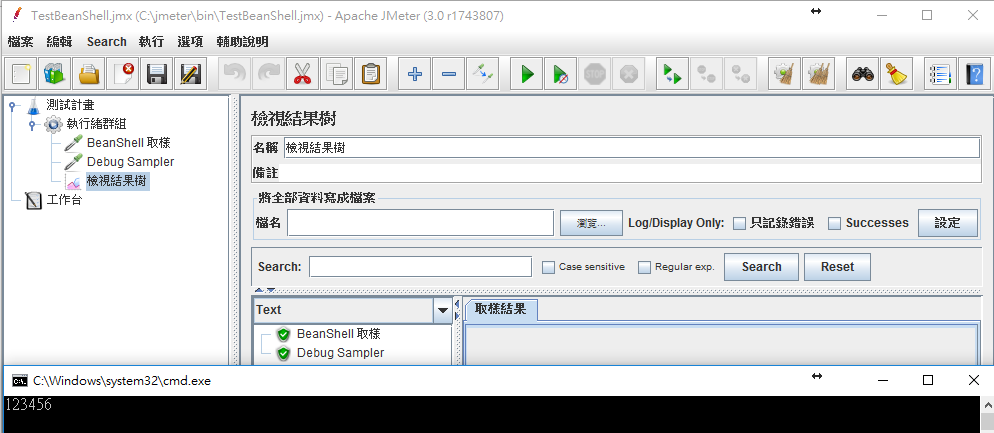The width and height of the screenshot is (994, 433).
Task: Toggle selected element enabled state icon
Action: (x=483, y=74)
